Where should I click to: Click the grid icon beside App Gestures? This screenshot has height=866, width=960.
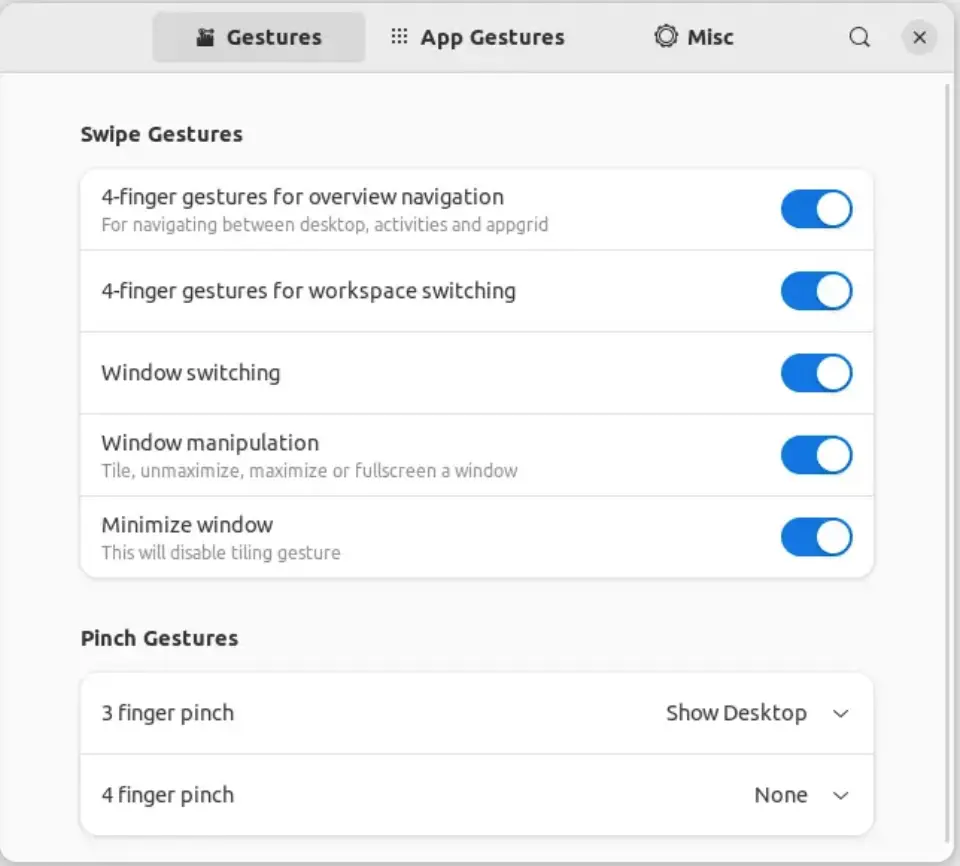(399, 37)
